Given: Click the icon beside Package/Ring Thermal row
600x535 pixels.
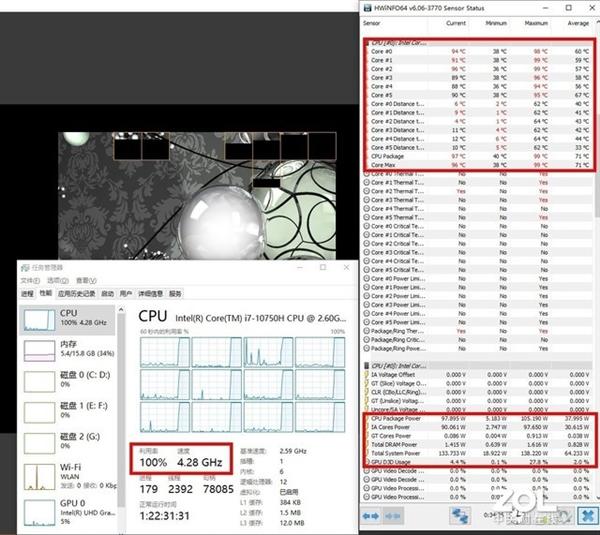Looking at the screenshot, I should click(x=366, y=331).
